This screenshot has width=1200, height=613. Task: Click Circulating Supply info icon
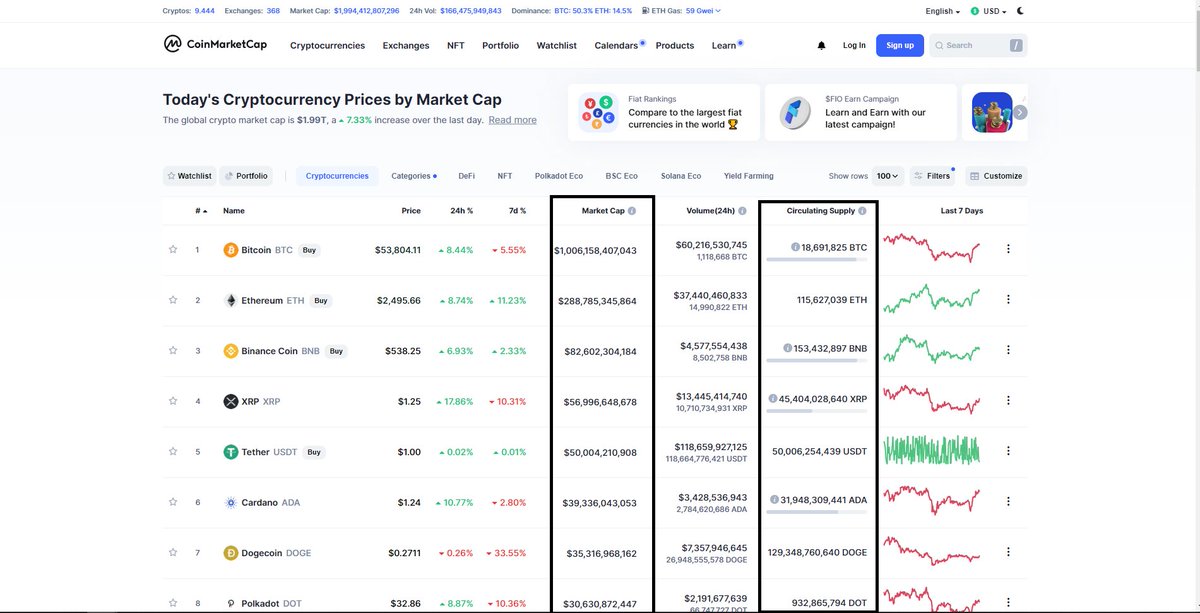[862, 211]
